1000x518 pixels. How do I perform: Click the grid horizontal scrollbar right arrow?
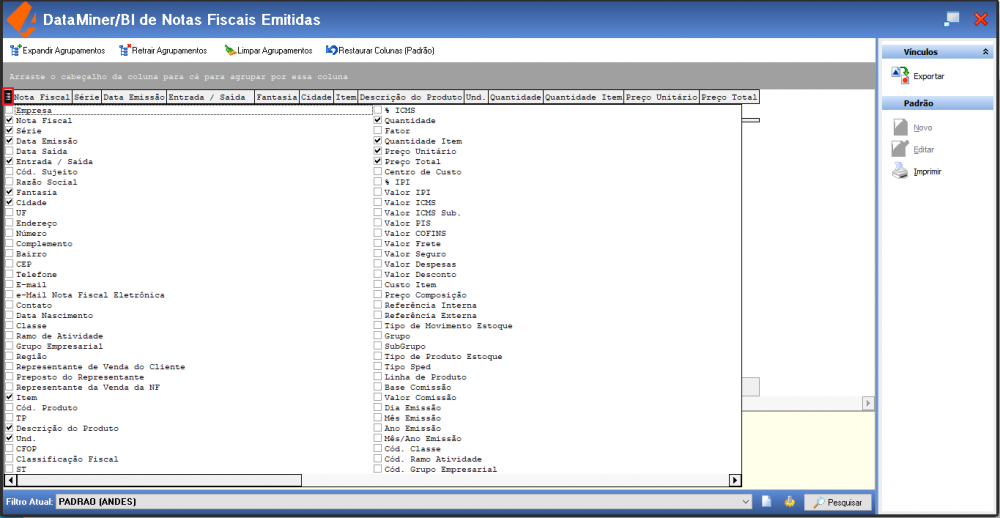point(868,404)
